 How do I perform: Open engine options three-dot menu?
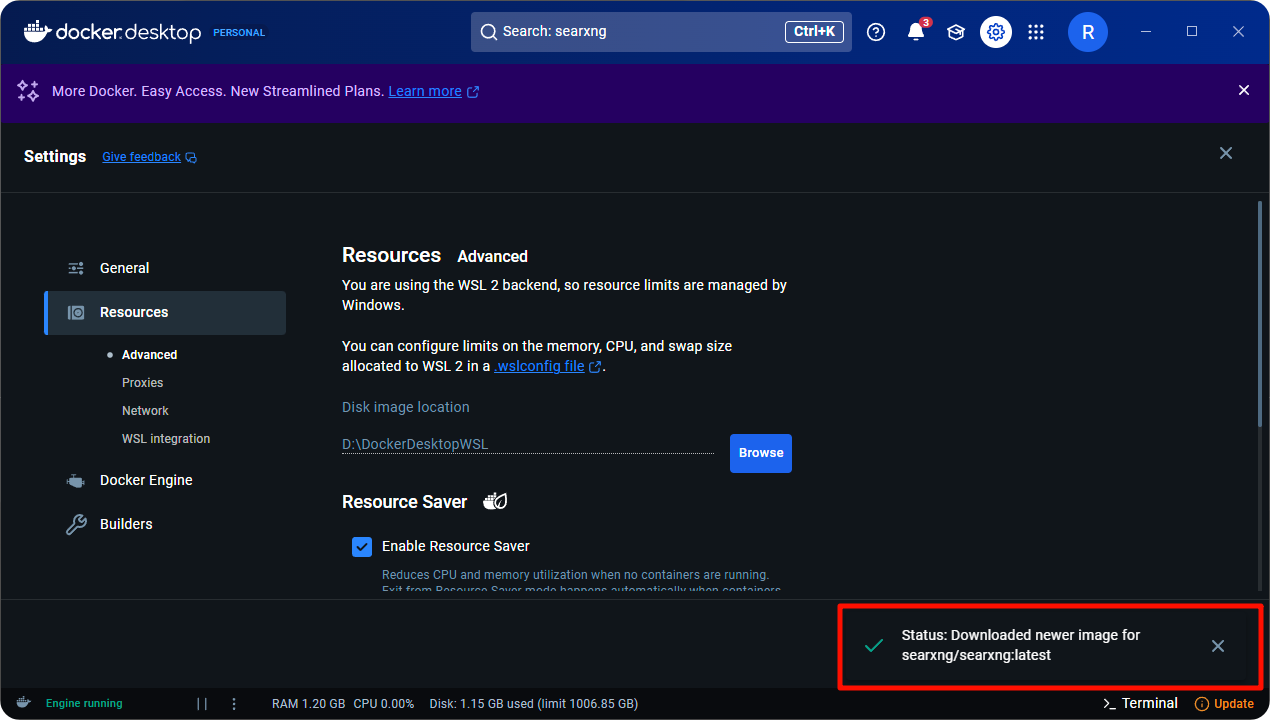point(234,703)
